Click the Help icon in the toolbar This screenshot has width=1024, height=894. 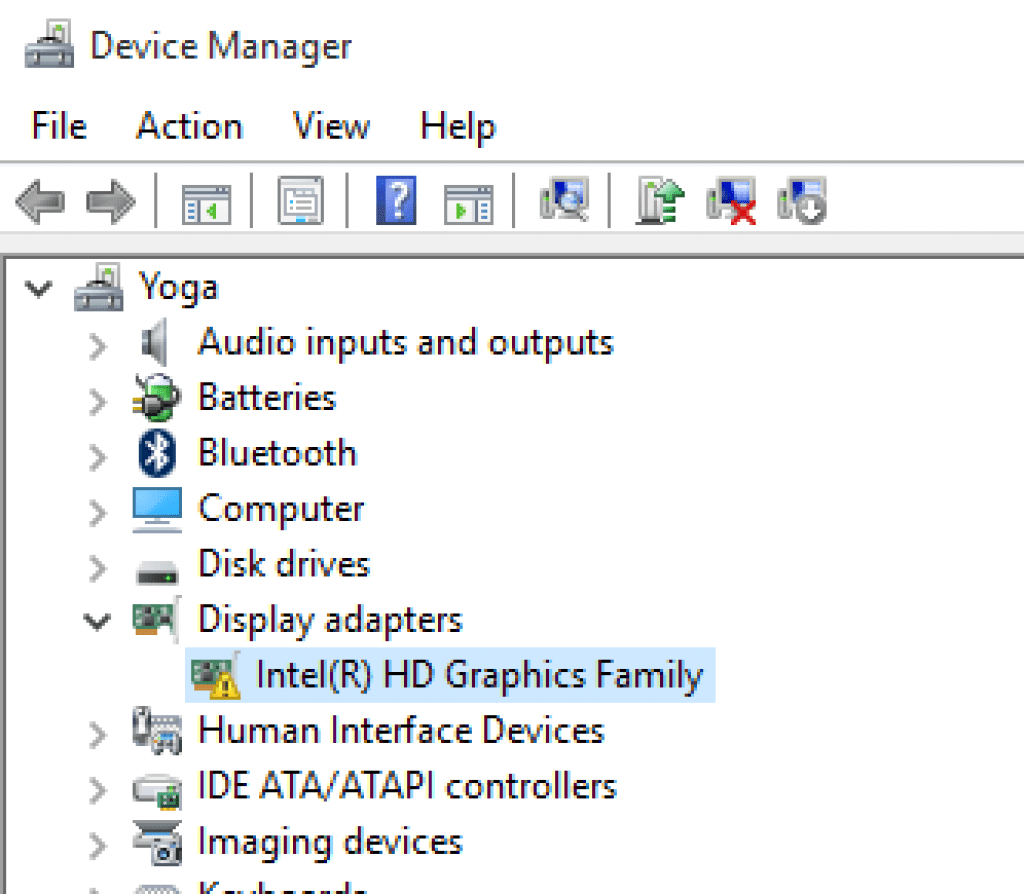click(x=395, y=200)
